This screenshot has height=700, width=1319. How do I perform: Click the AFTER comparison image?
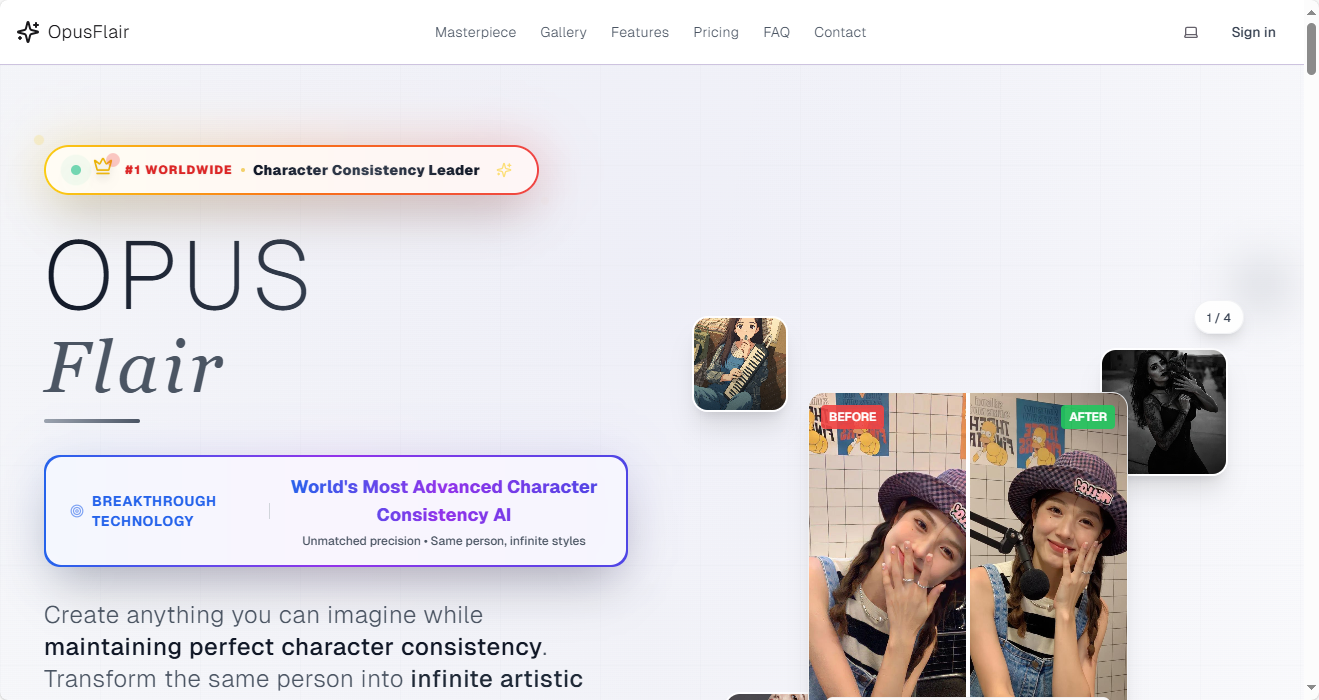click(1048, 546)
